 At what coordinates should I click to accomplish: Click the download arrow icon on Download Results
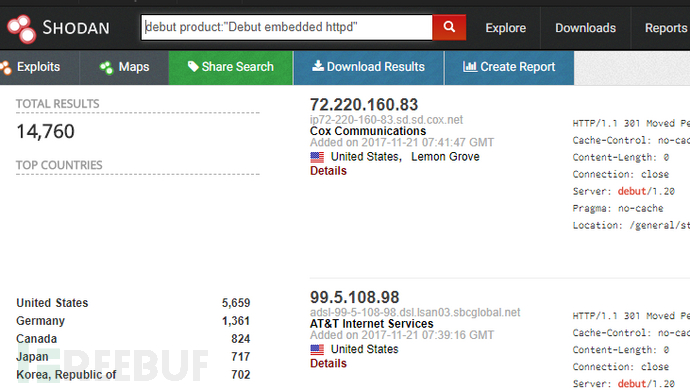click(x=318, y=66)
